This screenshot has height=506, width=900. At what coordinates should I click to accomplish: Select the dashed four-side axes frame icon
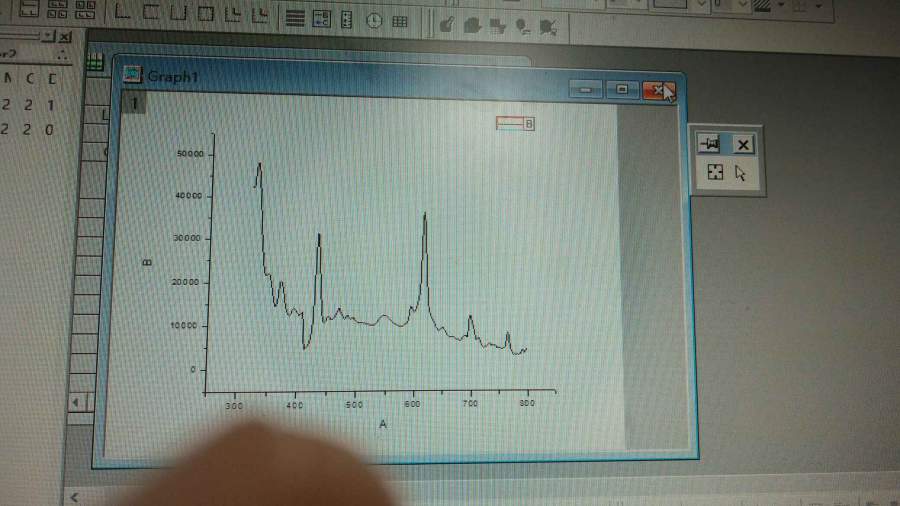pyautogui.click(x=151, y=11)
